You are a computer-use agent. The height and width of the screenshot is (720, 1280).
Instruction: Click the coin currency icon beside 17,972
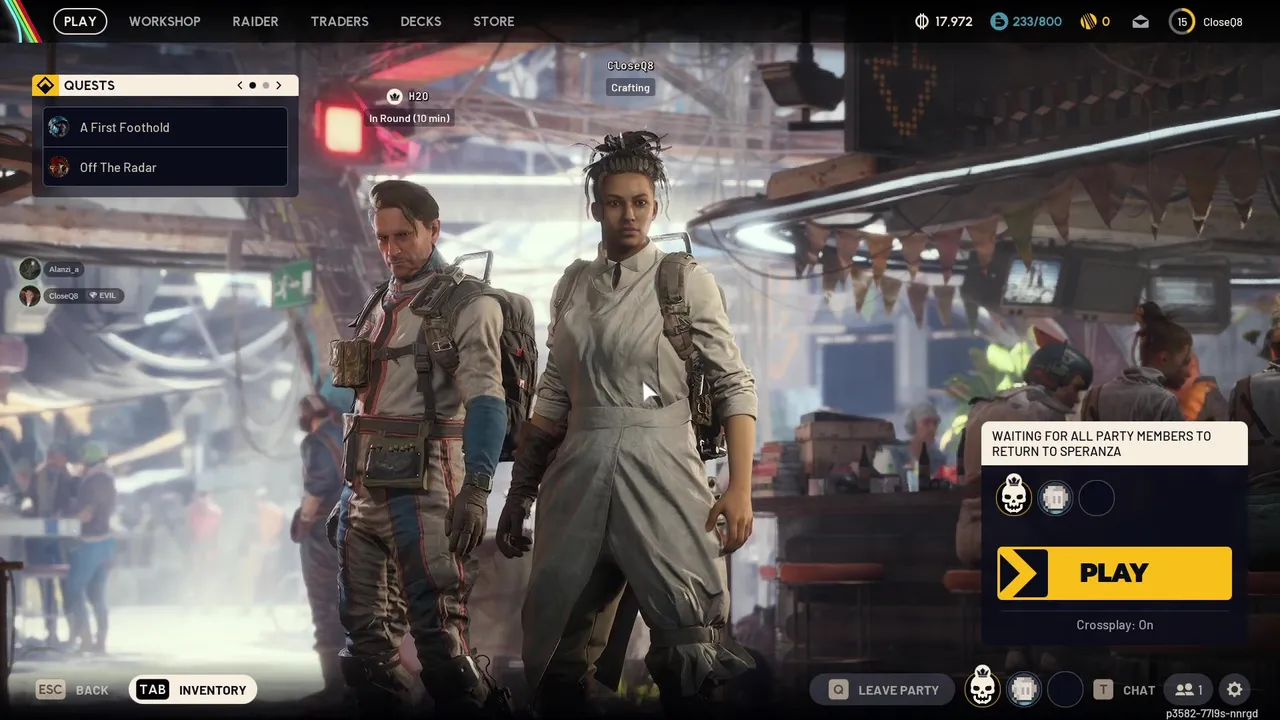click(x=922, y=21)
